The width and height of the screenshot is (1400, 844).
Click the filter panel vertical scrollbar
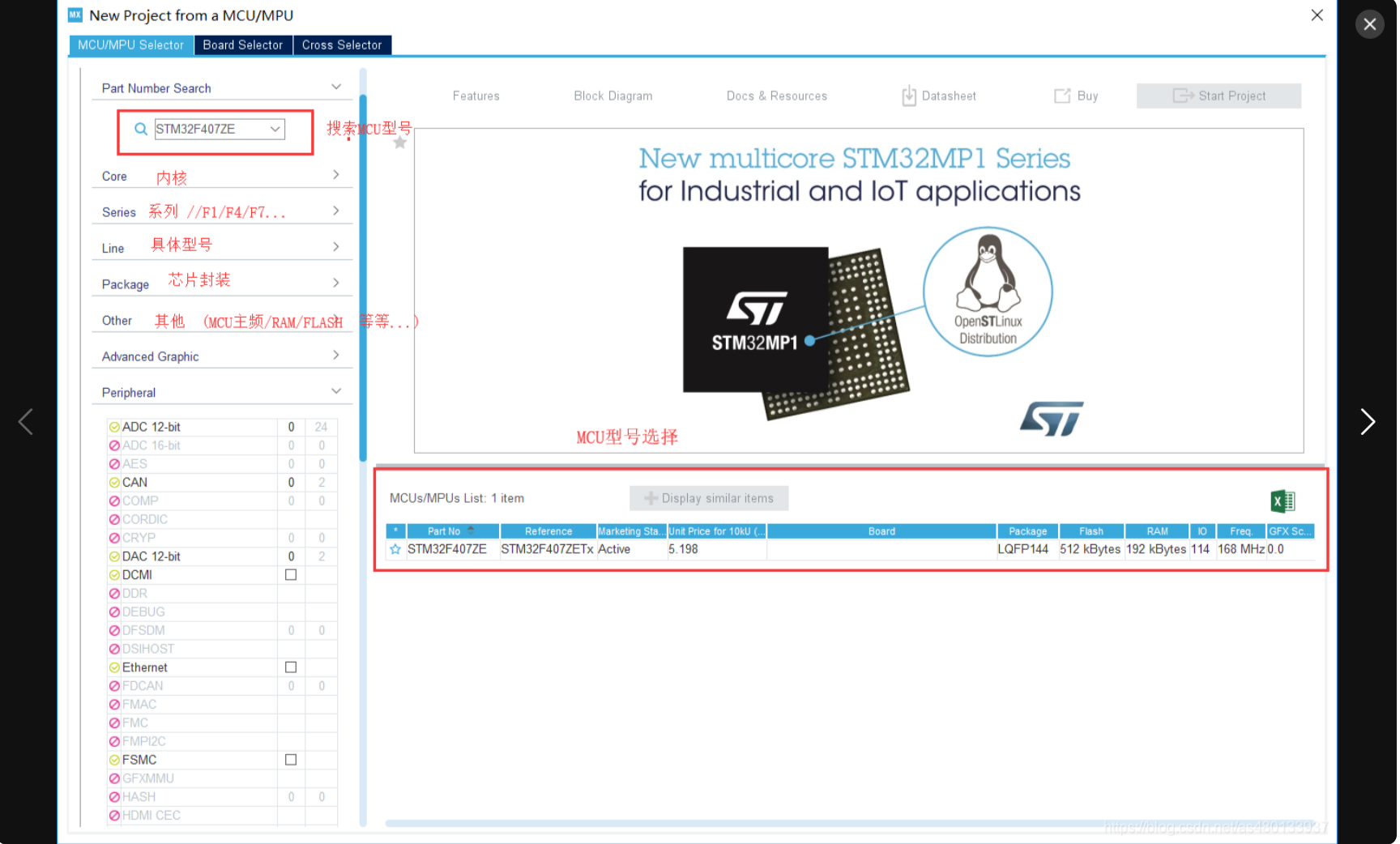[x=363, y=275]
